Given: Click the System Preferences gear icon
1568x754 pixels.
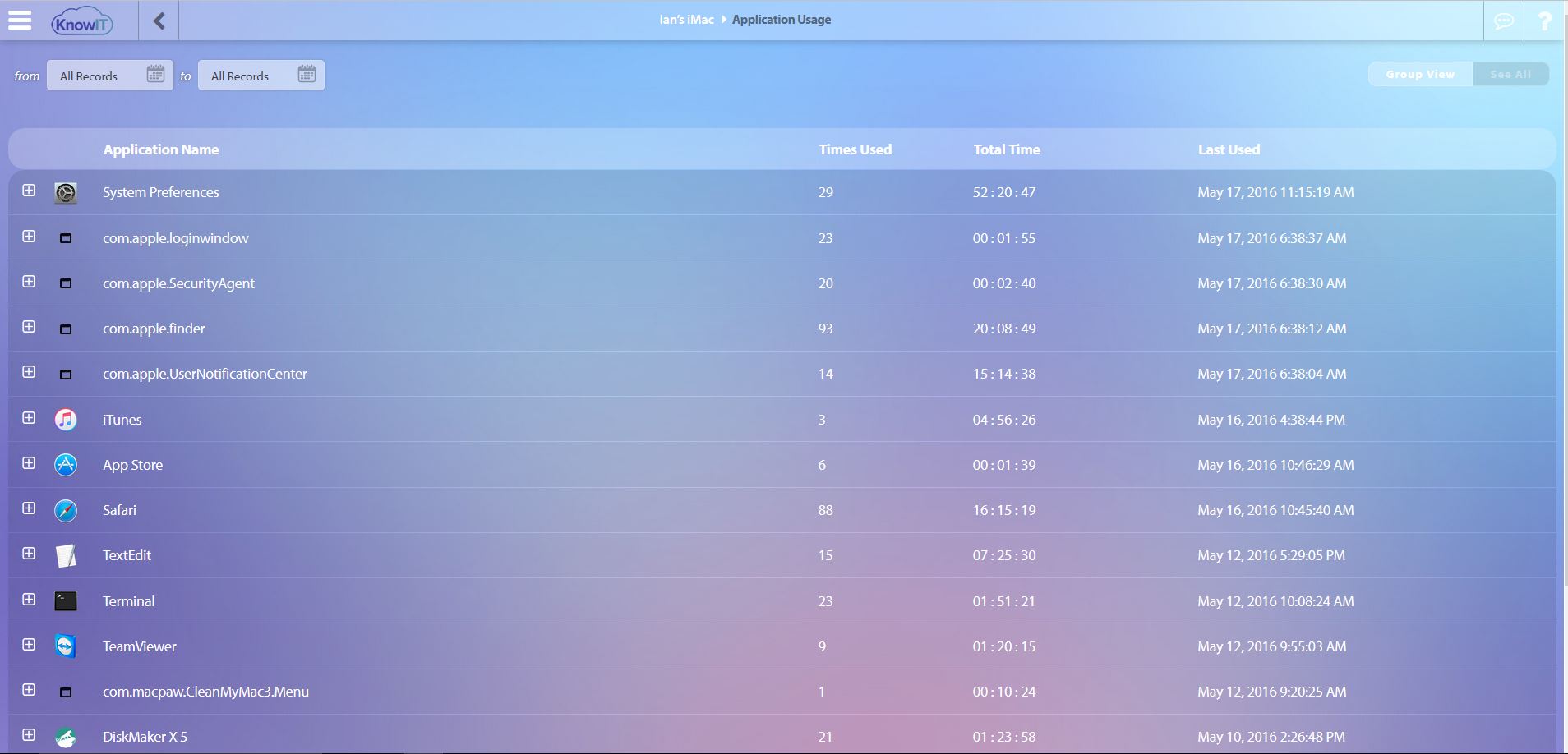Looking at the screenshot, I should 66,192.
